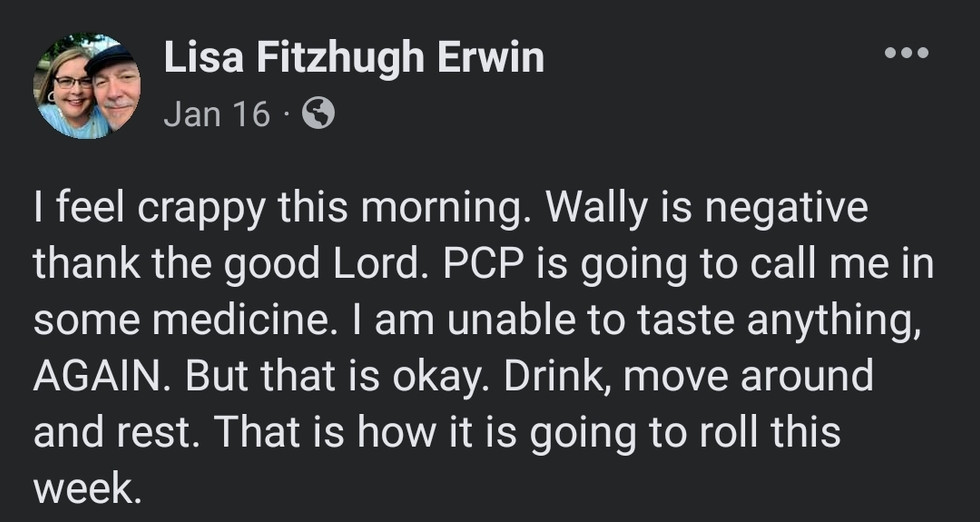Click the word 'roll' in the post
980x522 pixels.
(722, 432)
